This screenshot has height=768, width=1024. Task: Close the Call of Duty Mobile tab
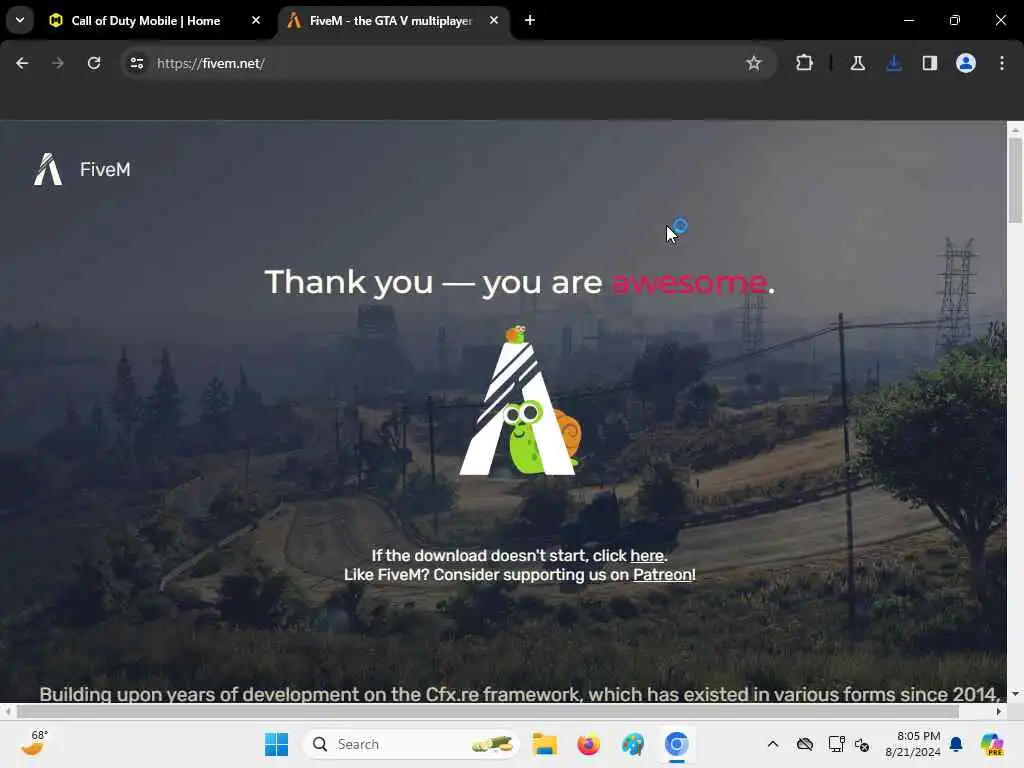(256, 20)
